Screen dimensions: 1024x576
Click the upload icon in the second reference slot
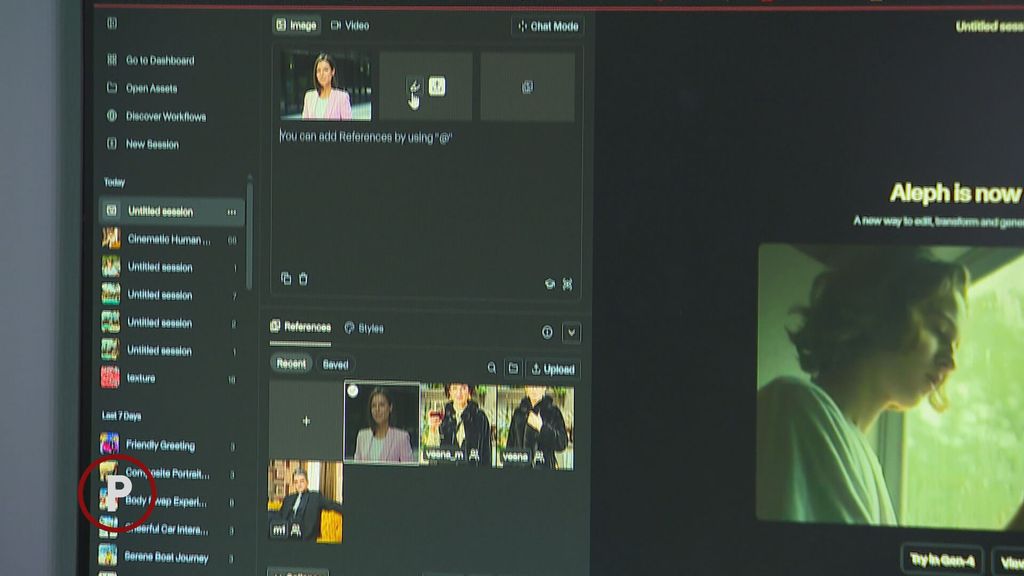pos(437,87)
